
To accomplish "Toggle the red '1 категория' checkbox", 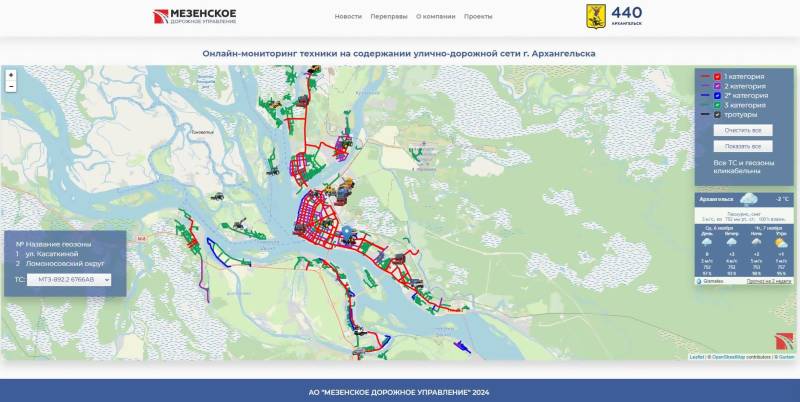I will click(717, 76).
